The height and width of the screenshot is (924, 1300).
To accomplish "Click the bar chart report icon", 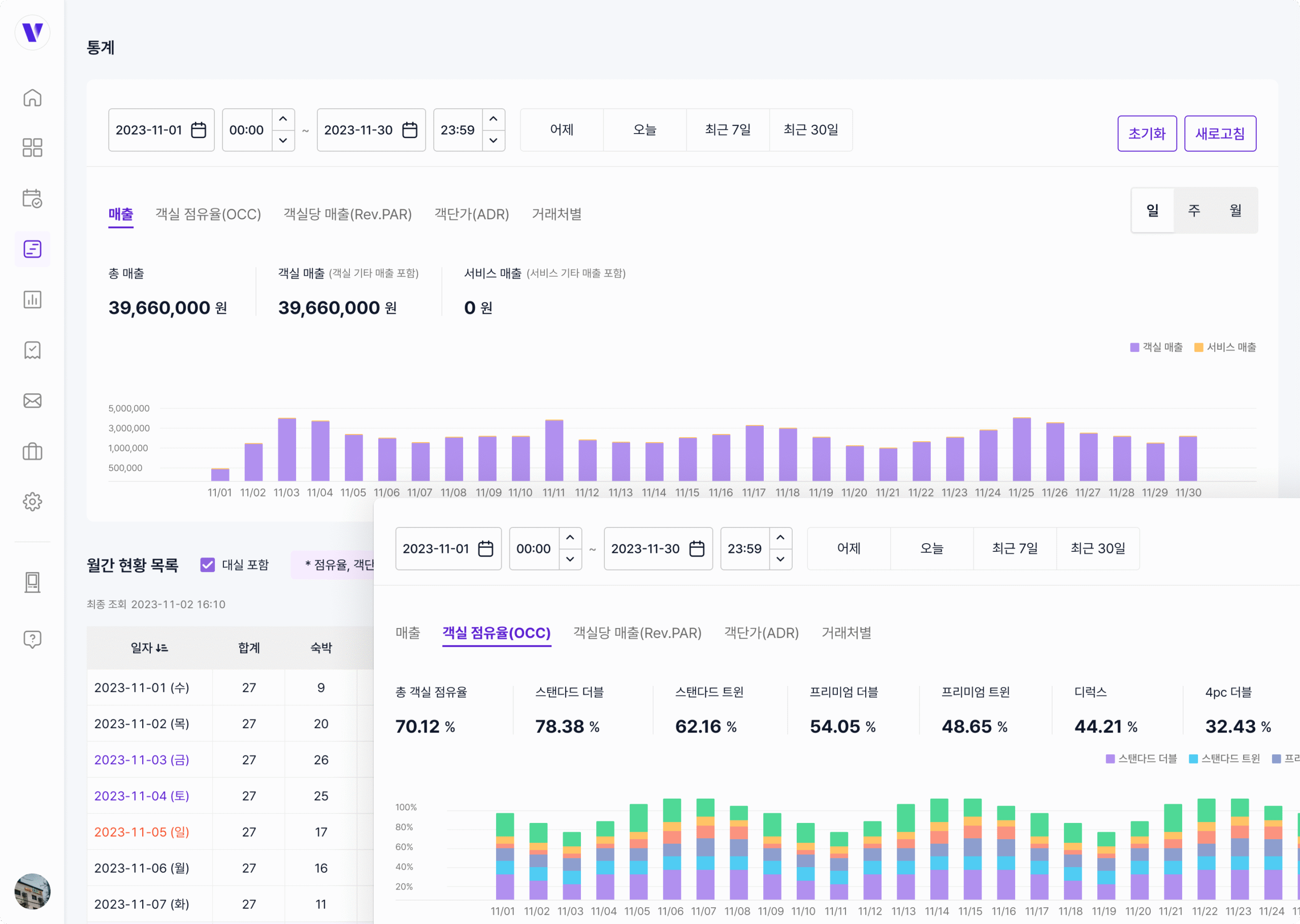I will [x=32, y=299].
